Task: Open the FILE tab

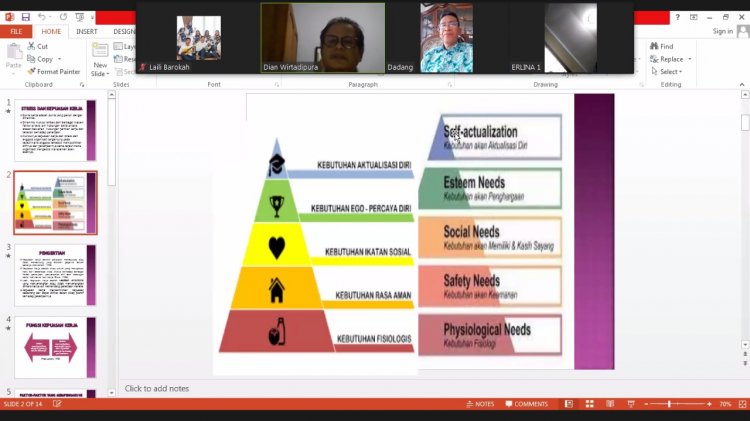Action: [16, 31]
